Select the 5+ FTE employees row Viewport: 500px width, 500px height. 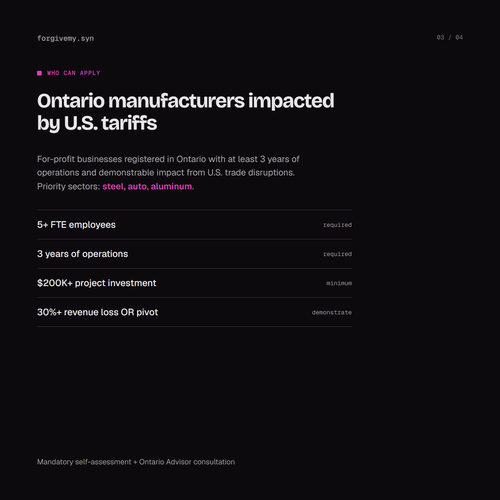click(x=194, y=225)
